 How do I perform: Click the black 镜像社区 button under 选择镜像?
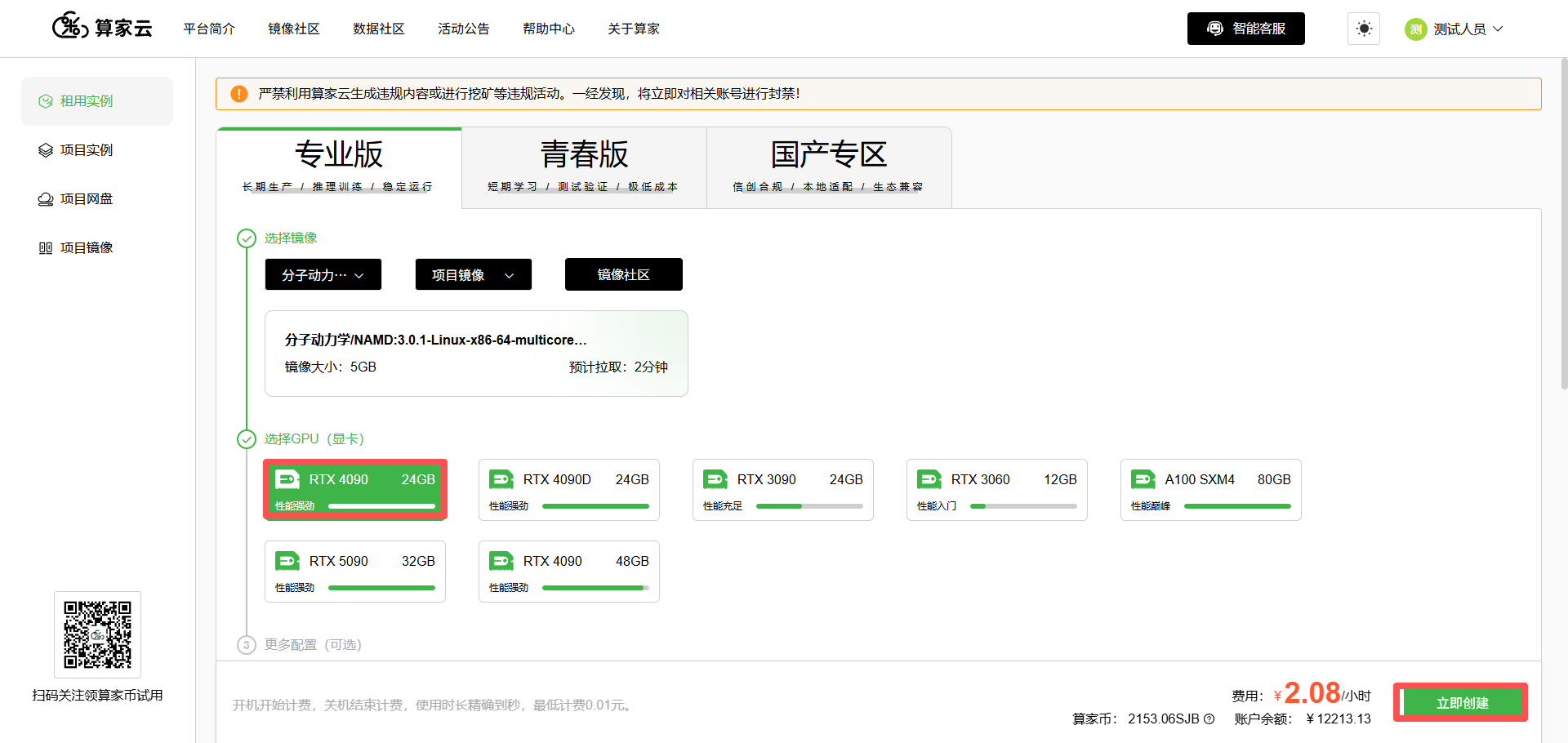(x=624, y=274)
